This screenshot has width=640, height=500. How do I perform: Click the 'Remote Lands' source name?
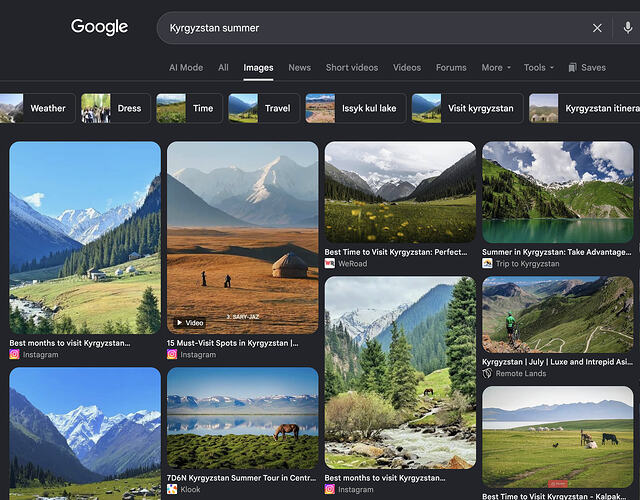(x=521, y=373)
